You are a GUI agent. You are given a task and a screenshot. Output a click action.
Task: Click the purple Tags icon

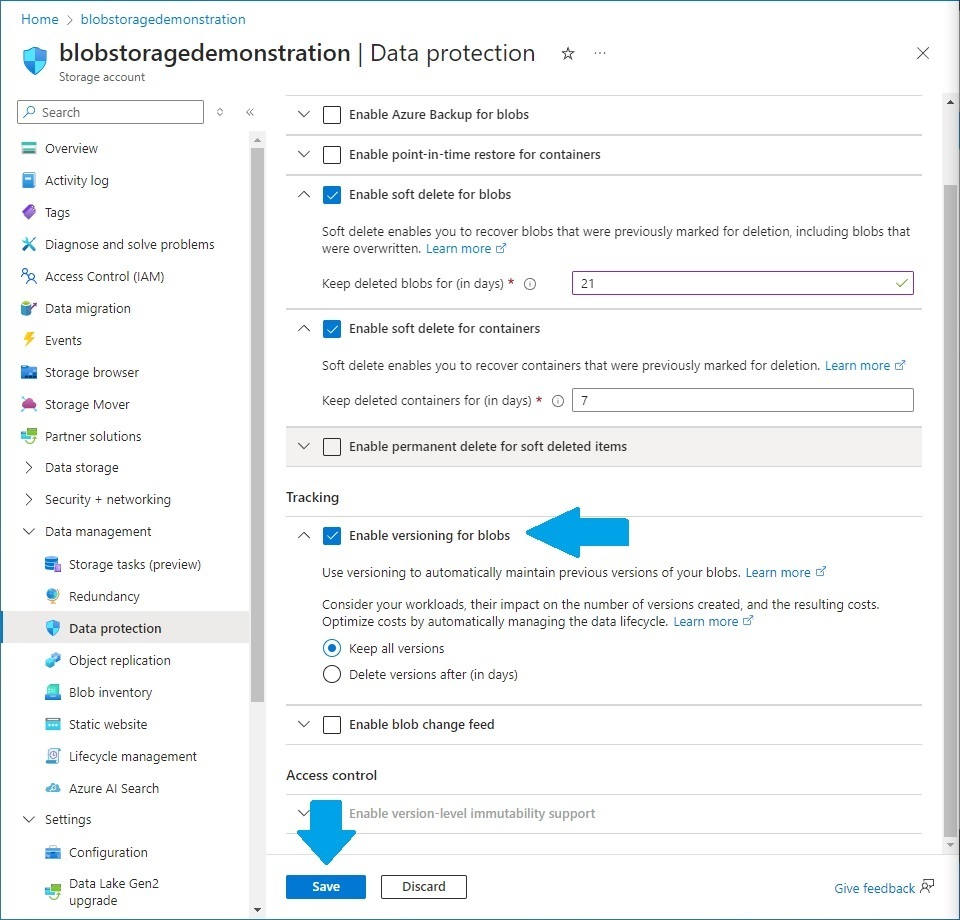[x=29, y=212]
